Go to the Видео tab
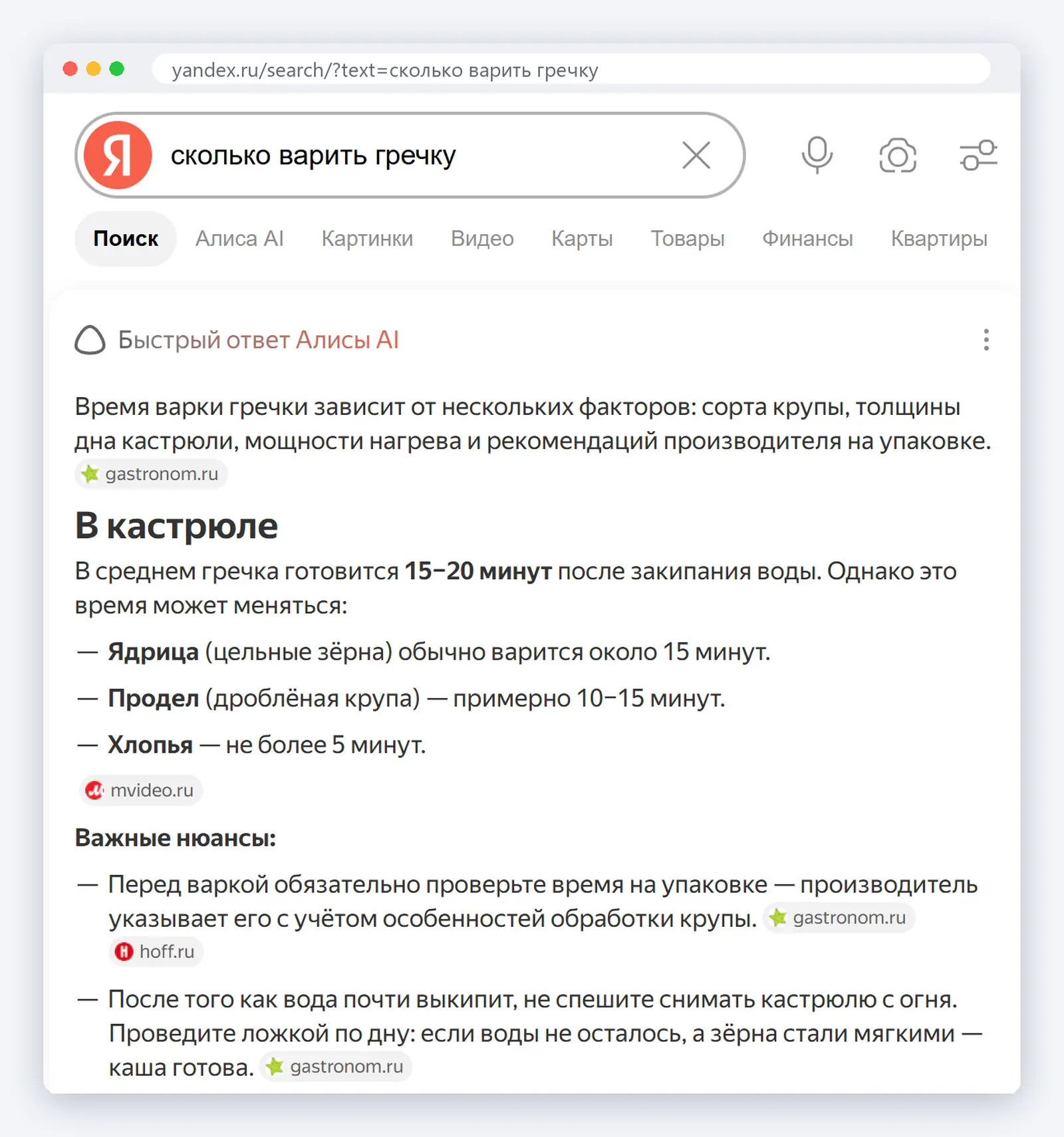Screen dimensions: 1064x1137 coord(482,239)
